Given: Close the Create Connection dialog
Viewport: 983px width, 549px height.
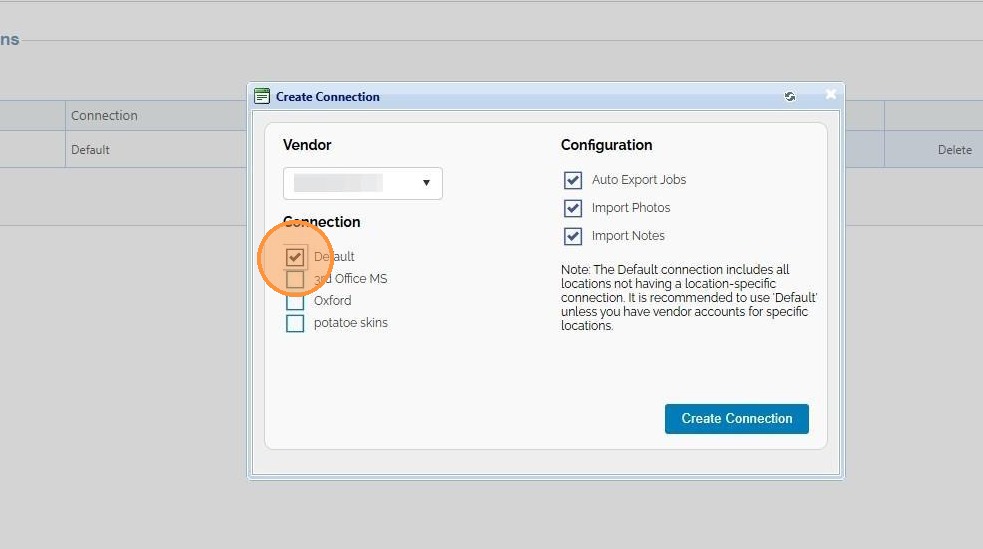Looking at the screenshot, I should [x=830, y=95].
